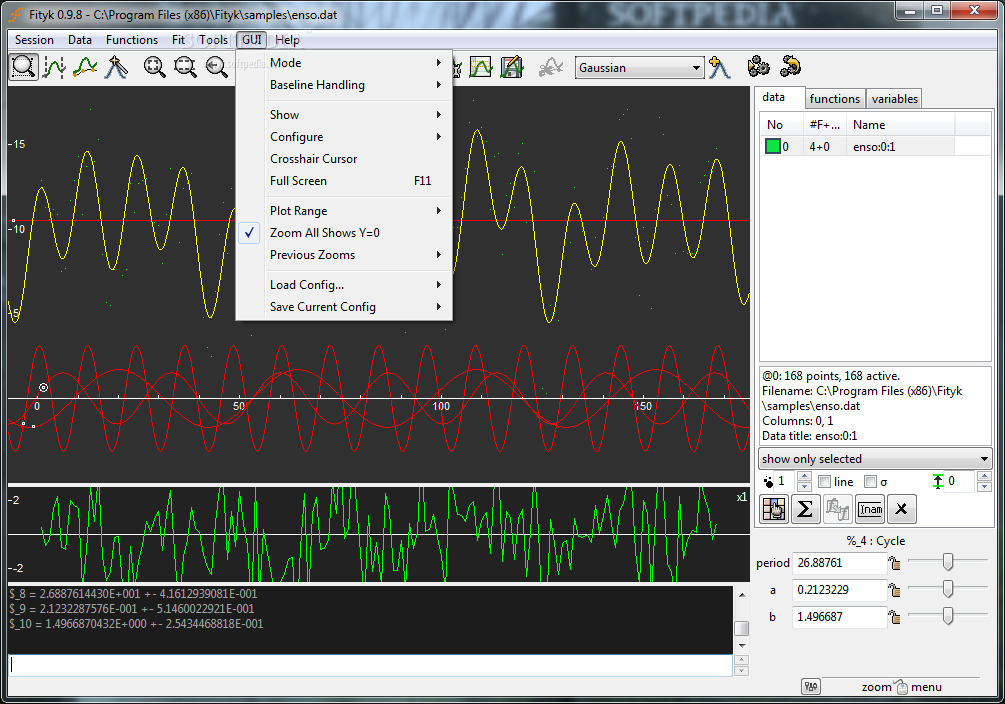This screenshot has height=704, width=1005.
Task: Expand the Show submenu
Action: coord(344,115)
